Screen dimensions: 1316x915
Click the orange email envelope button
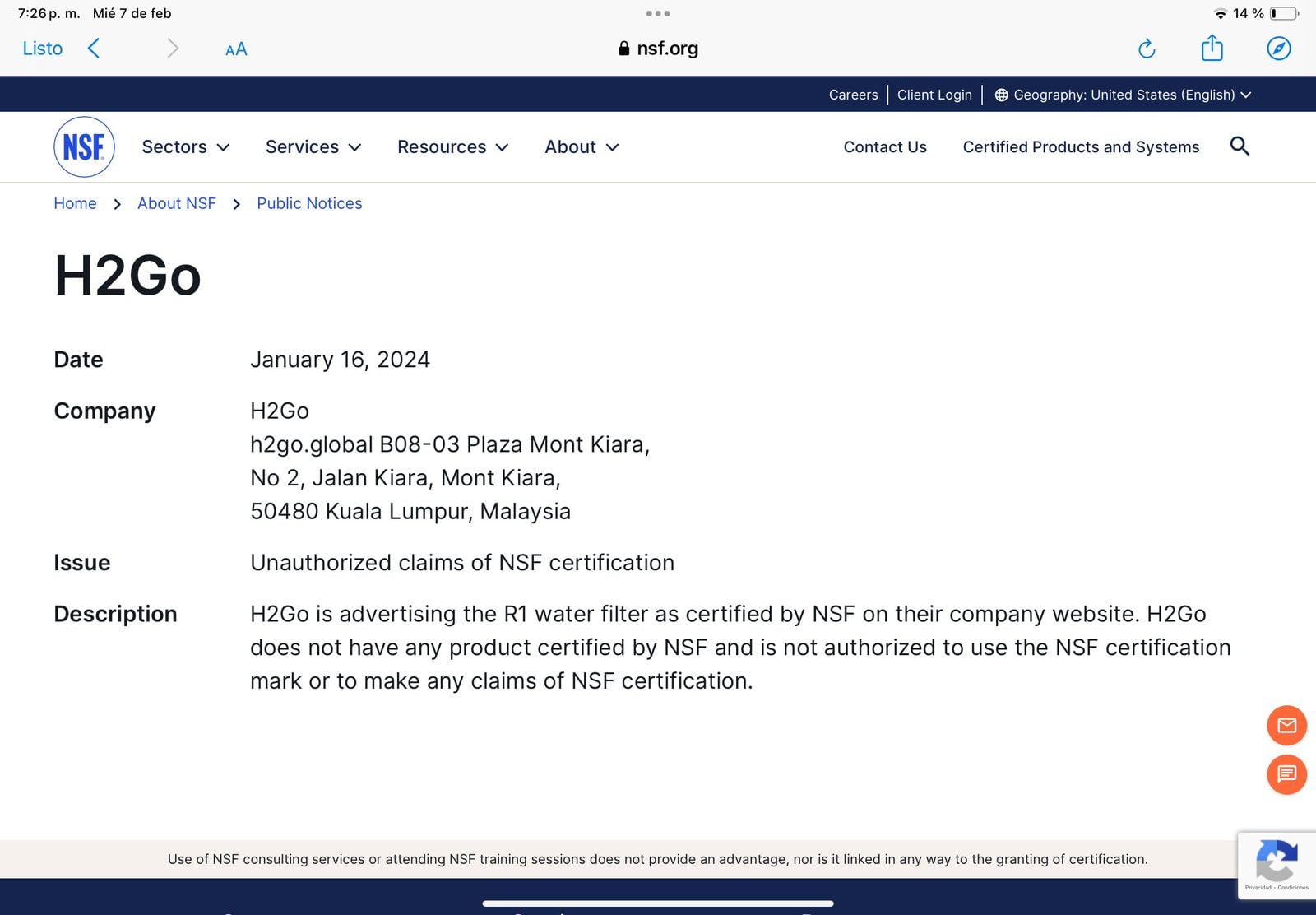[1286, 726]
